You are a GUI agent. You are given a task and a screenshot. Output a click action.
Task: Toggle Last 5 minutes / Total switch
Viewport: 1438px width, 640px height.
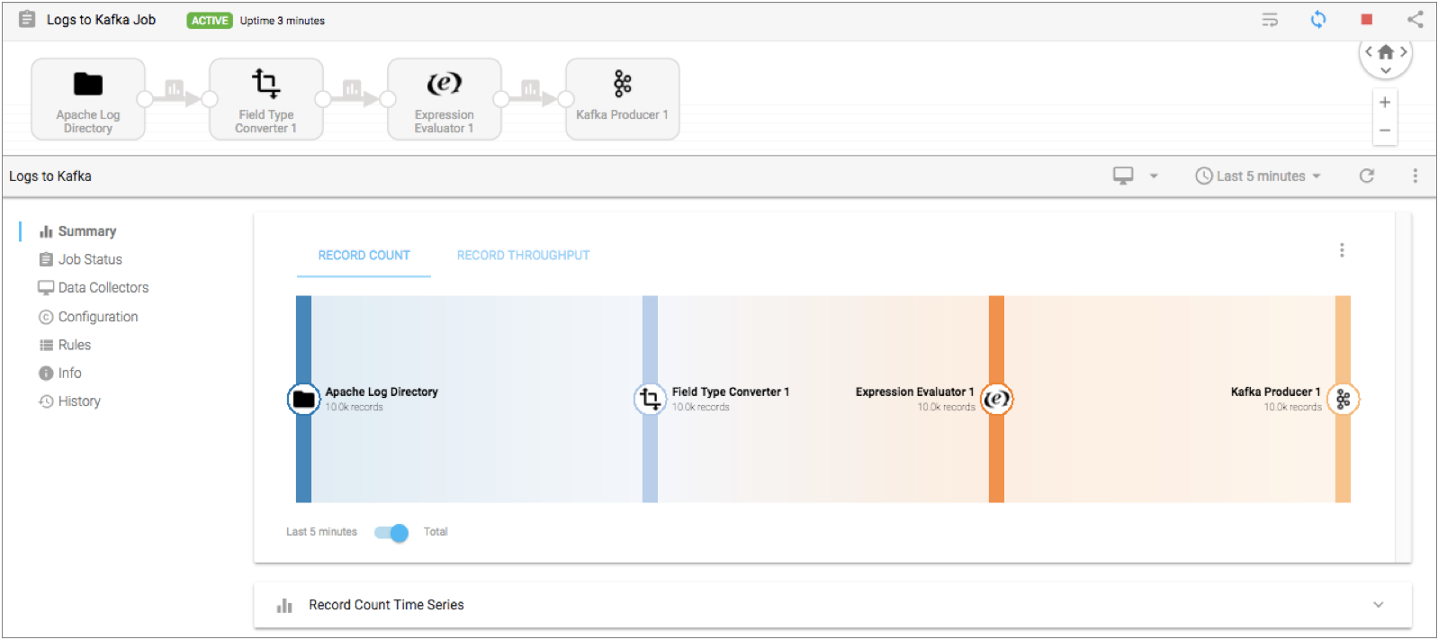pyautogui.click(x=391, y=532)
